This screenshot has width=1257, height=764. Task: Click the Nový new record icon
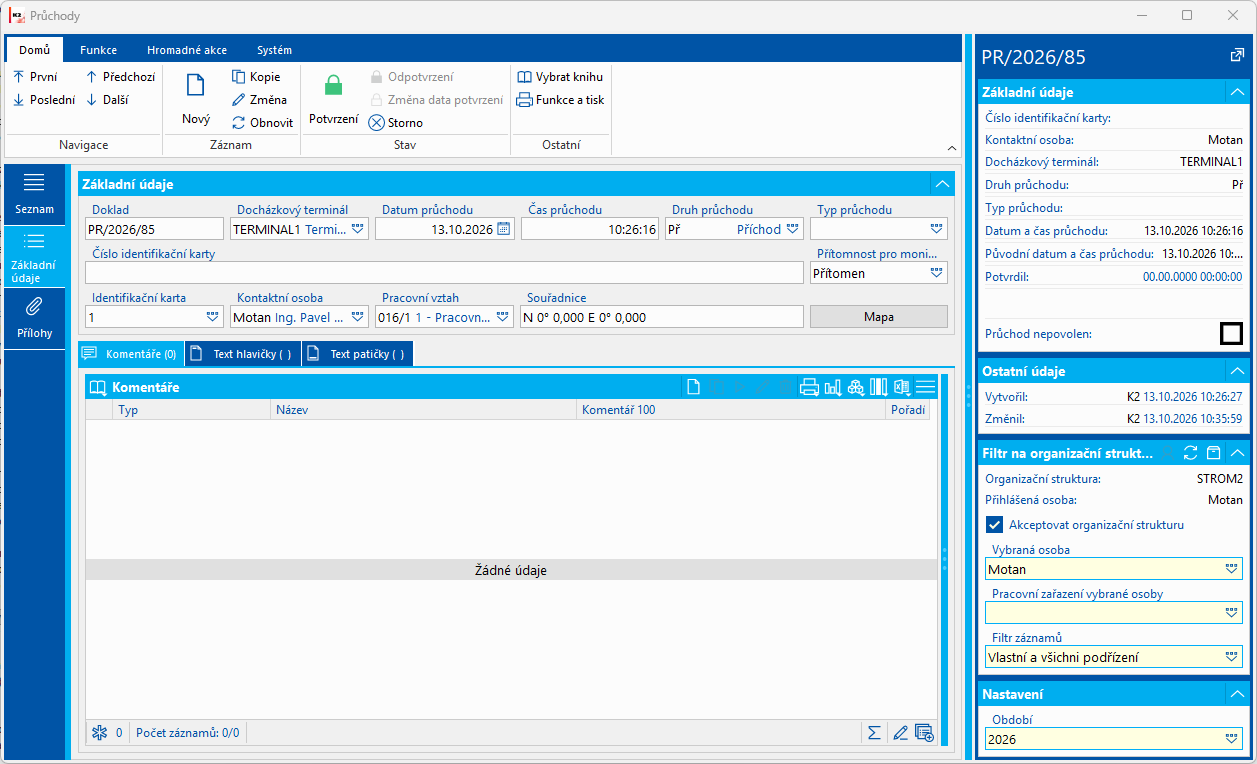coord(196,85)
